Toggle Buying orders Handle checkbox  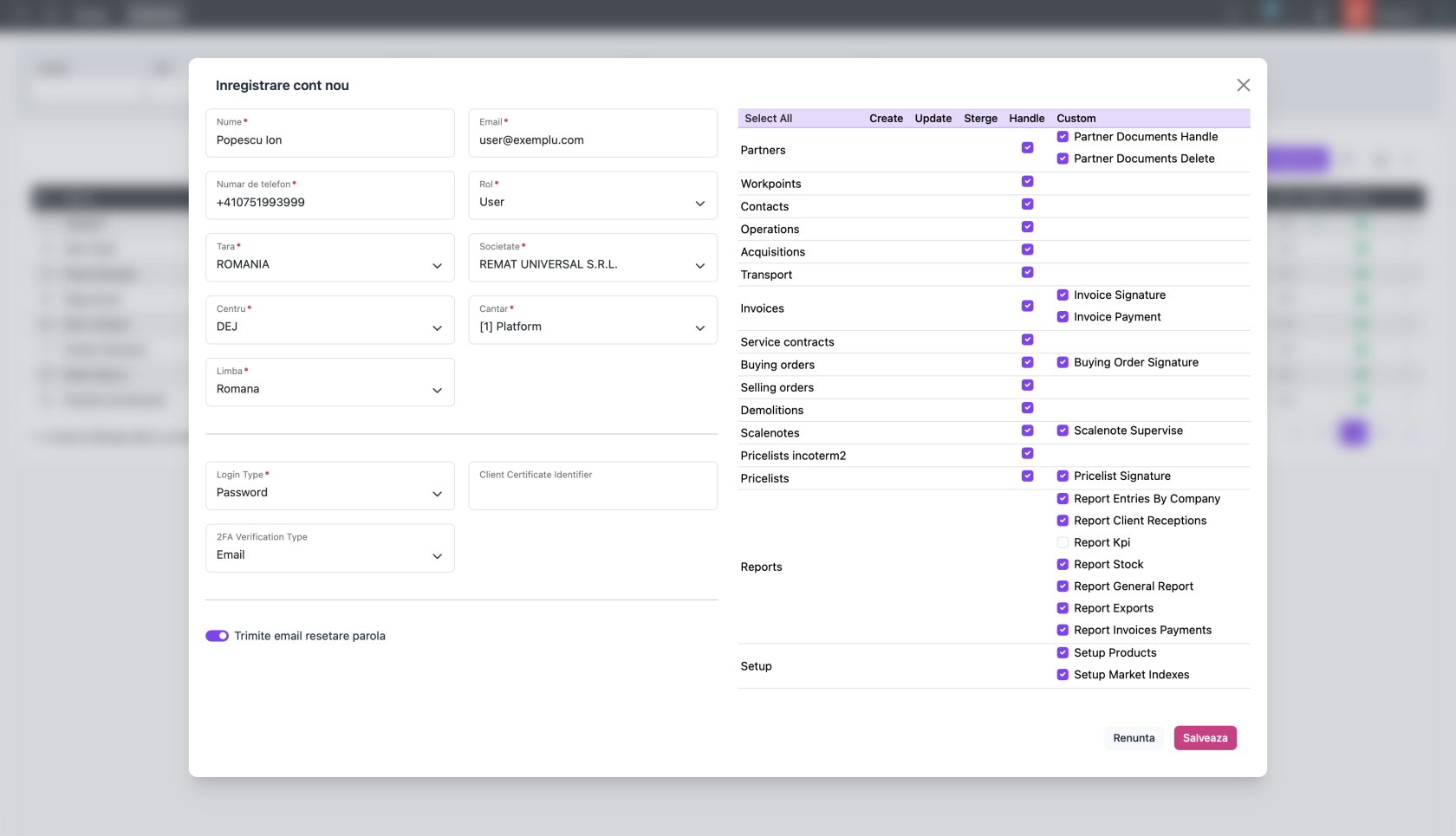(x=1027, y=362)
